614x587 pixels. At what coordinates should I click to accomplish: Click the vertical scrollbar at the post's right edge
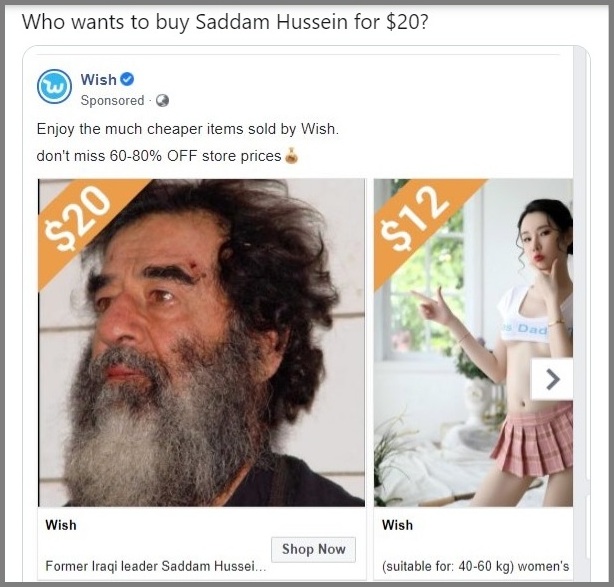581,313
